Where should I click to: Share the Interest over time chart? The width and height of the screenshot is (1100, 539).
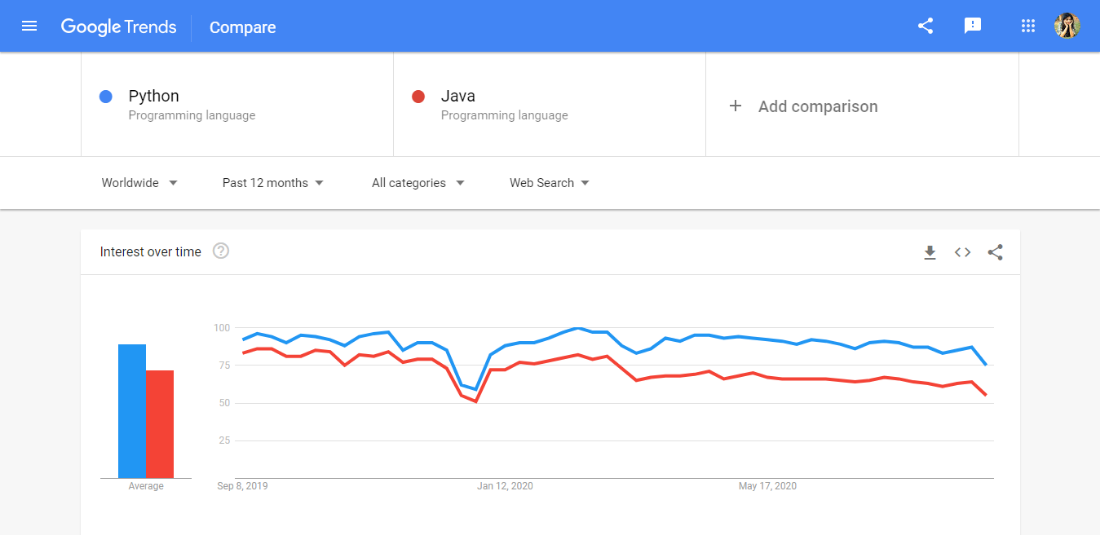point(995,253)
